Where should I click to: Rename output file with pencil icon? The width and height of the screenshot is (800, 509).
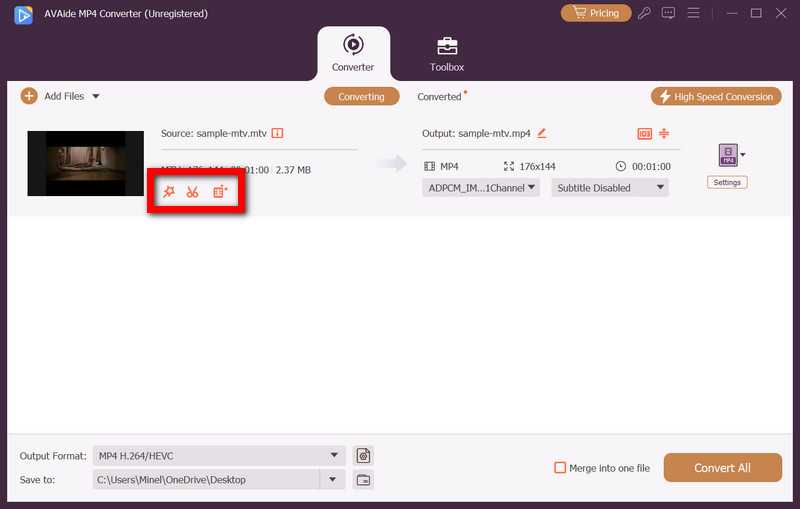tap(542, 133)
